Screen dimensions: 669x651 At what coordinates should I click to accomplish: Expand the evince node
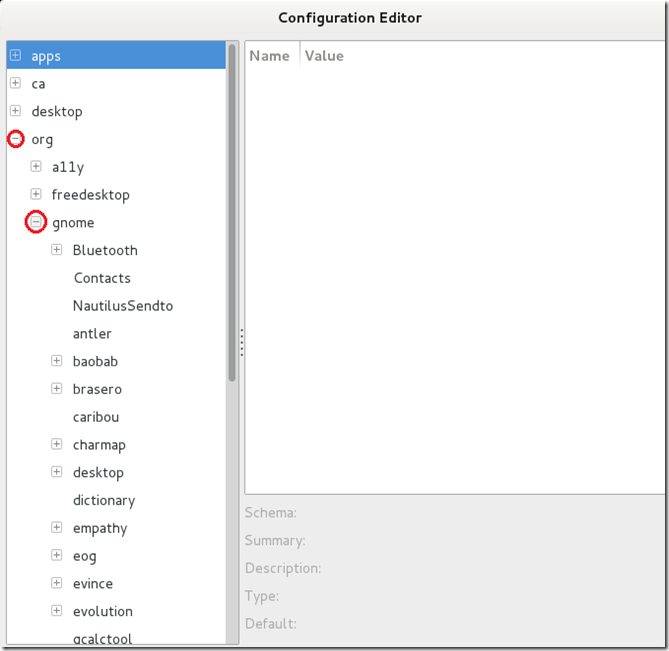click(56, 582)
